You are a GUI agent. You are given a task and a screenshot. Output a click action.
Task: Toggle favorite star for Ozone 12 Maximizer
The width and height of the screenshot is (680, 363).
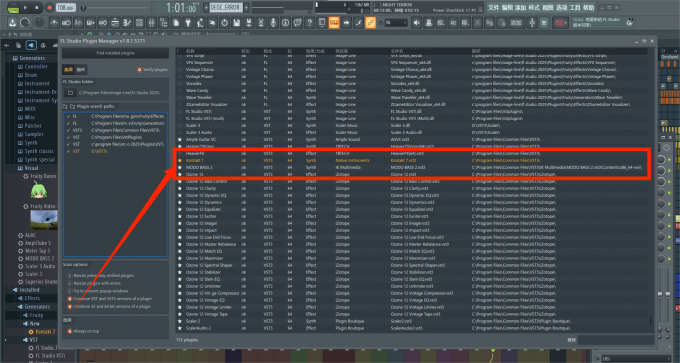coord(180,258)
